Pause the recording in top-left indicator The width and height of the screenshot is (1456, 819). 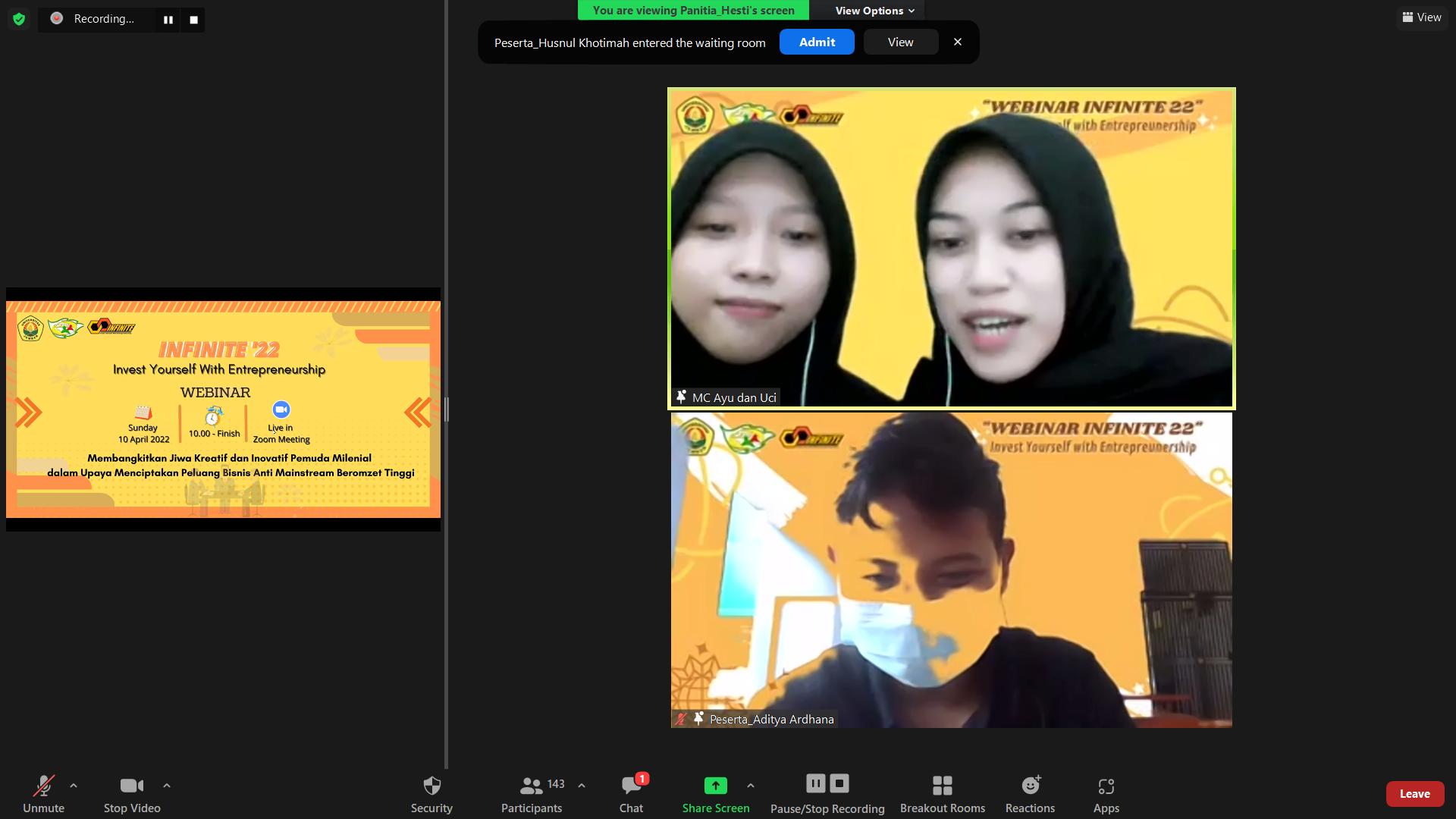[168, 20]
